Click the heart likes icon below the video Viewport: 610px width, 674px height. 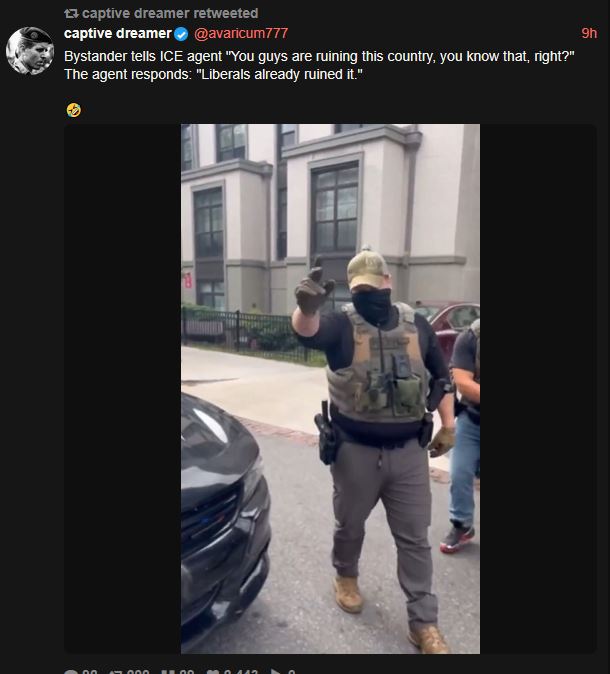(x=213, y=671)
